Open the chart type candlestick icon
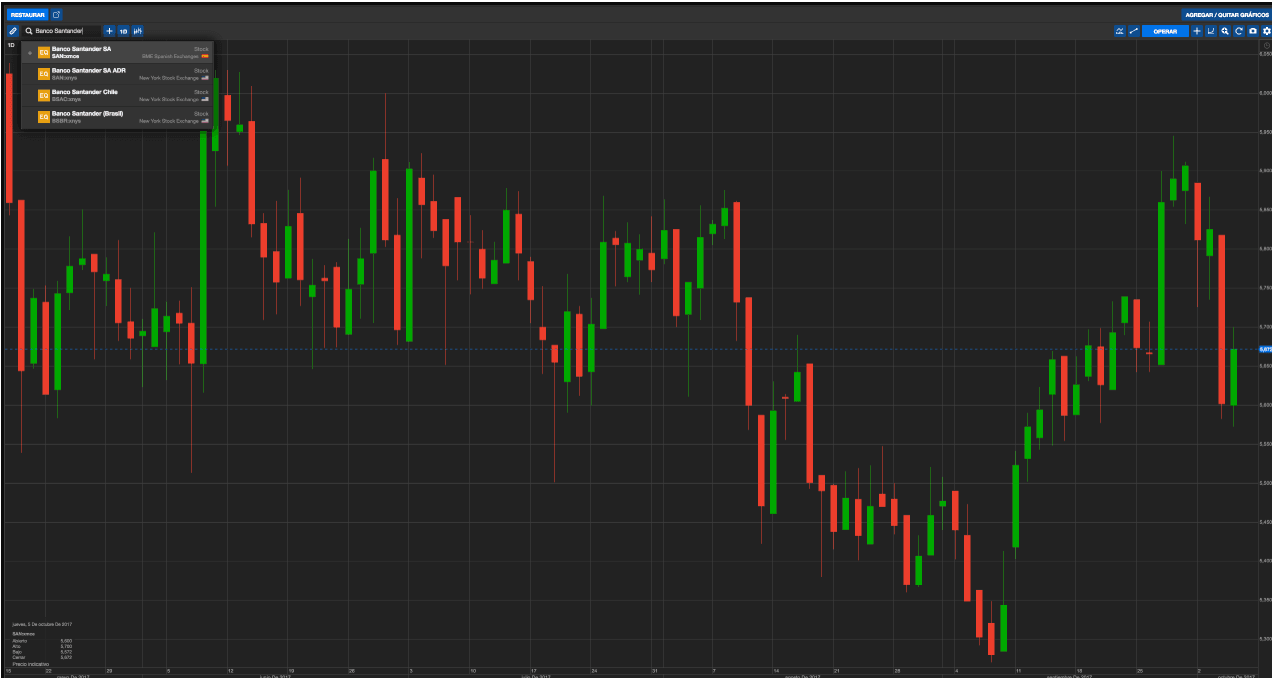This screenshot has width=1272, height=678. 137,31
